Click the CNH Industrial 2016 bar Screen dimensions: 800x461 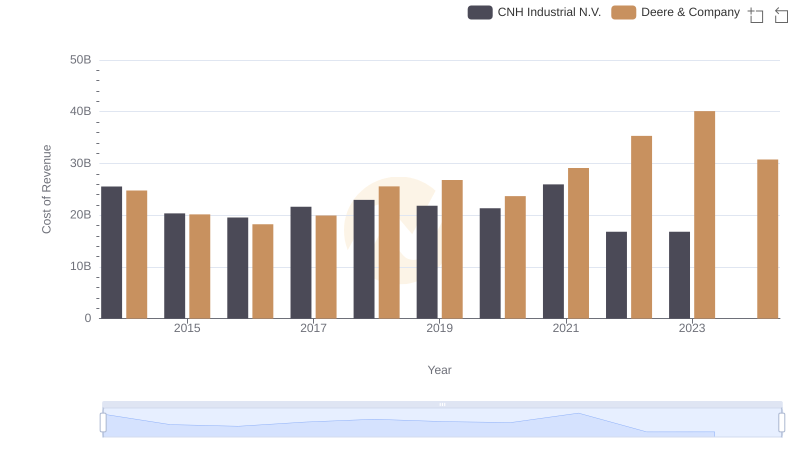point(238,268)
